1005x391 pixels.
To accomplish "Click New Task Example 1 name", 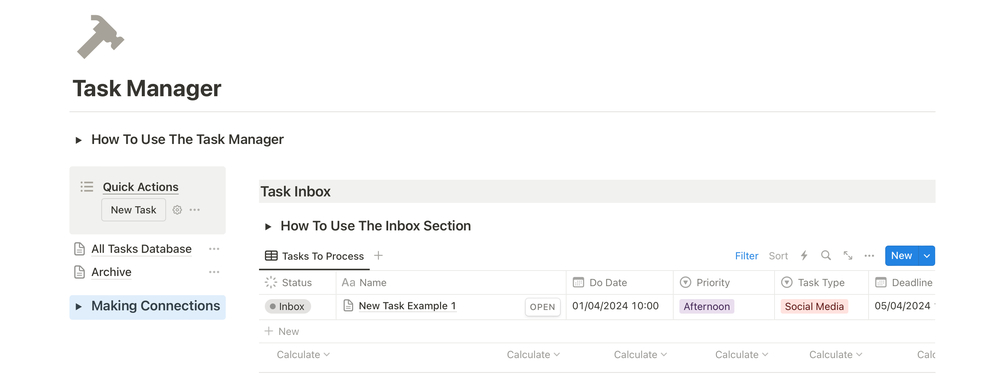I will [x=407, y=306].
